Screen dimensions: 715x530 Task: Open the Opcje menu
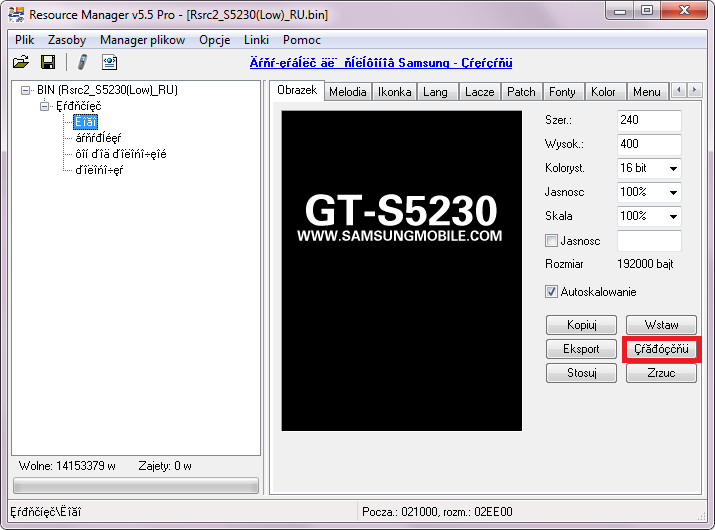pyautogui.click(x=214, y=40)
